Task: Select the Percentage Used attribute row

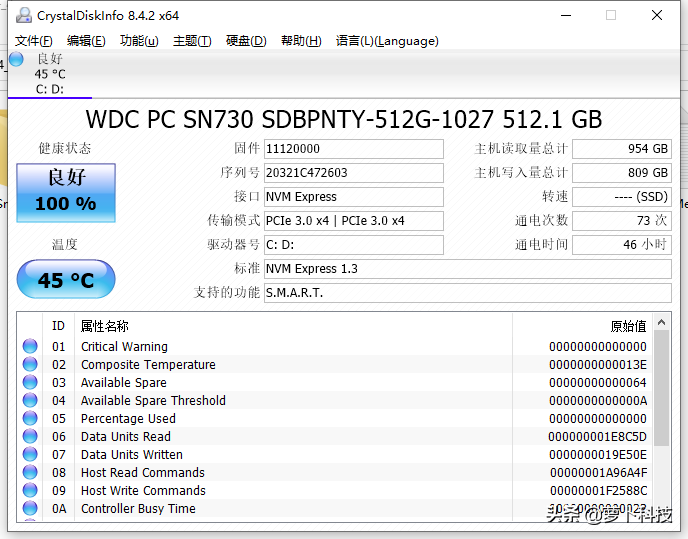Action: 335,418
